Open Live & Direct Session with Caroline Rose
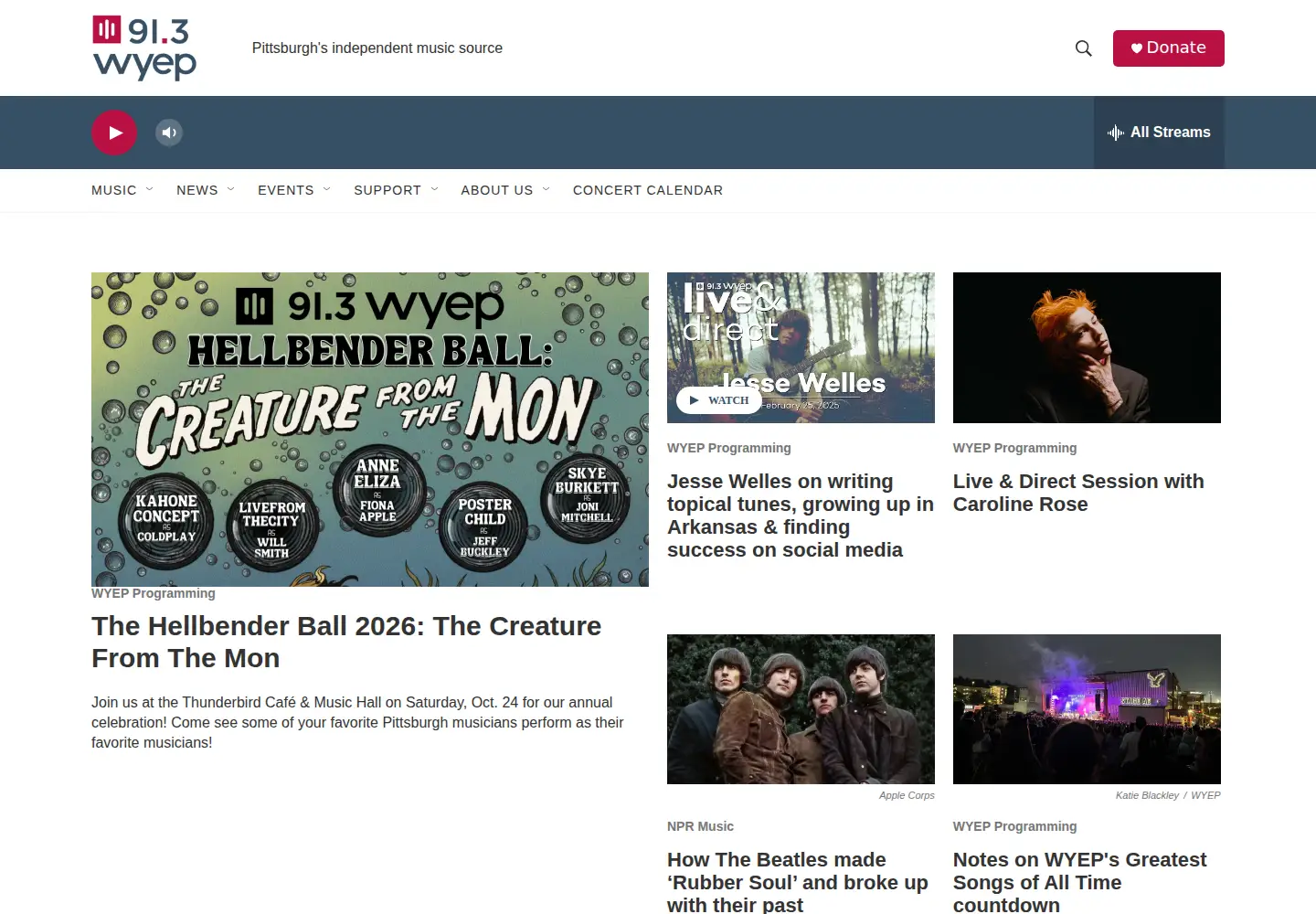 [x=1078, y=493]
